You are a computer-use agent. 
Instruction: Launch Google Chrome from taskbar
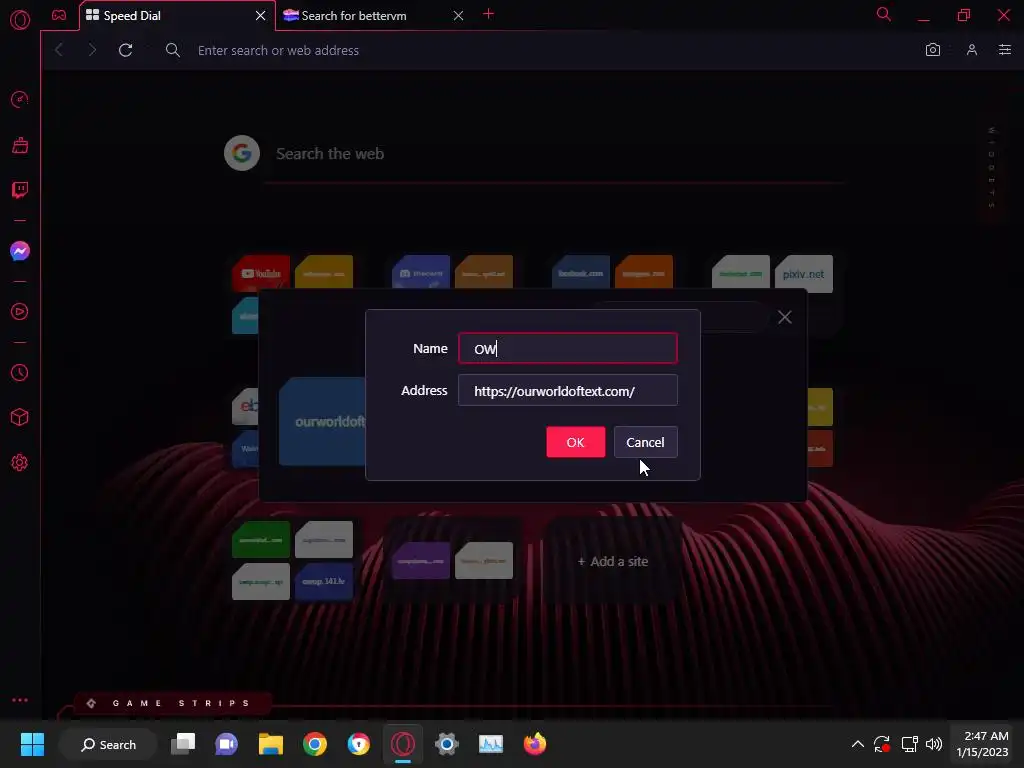click(x=315, y=744)
